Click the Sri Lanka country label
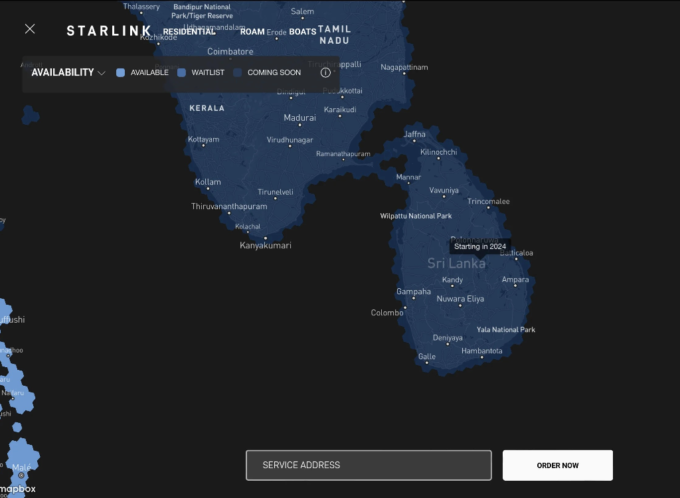This screenshot has height=498, width=680. point(456,264)
